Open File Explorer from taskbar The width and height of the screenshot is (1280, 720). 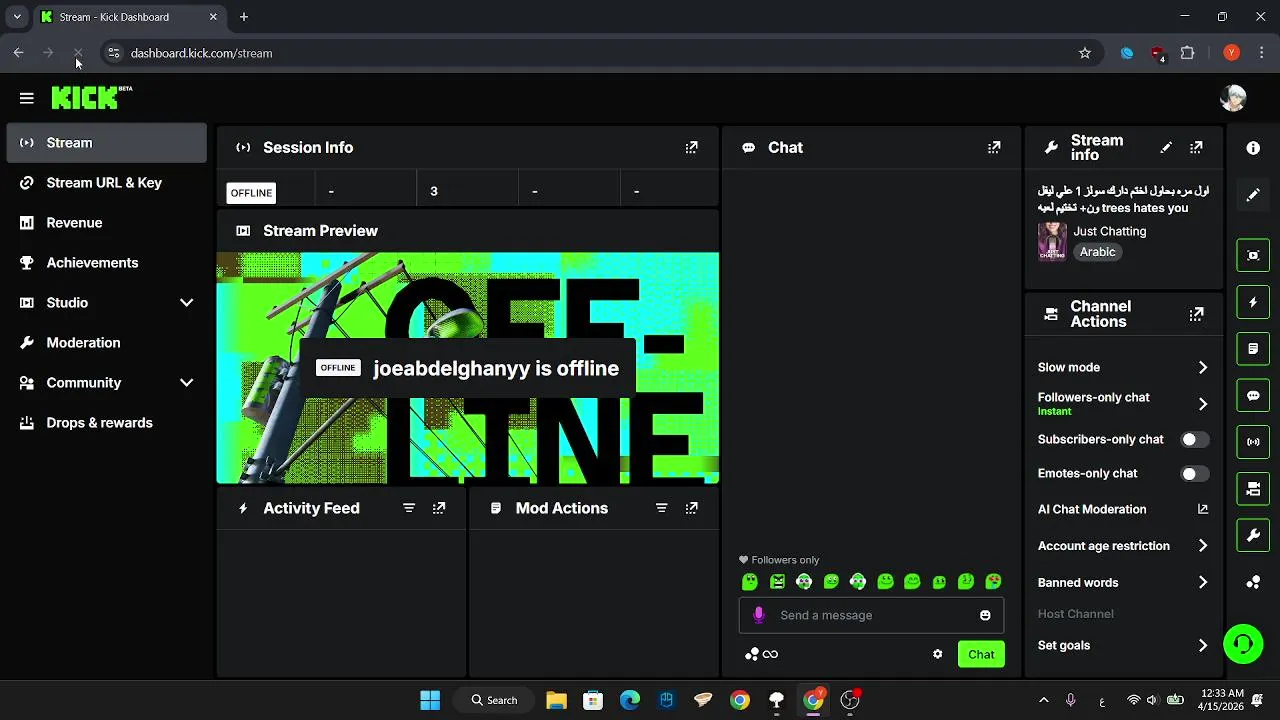coord(556,700)
